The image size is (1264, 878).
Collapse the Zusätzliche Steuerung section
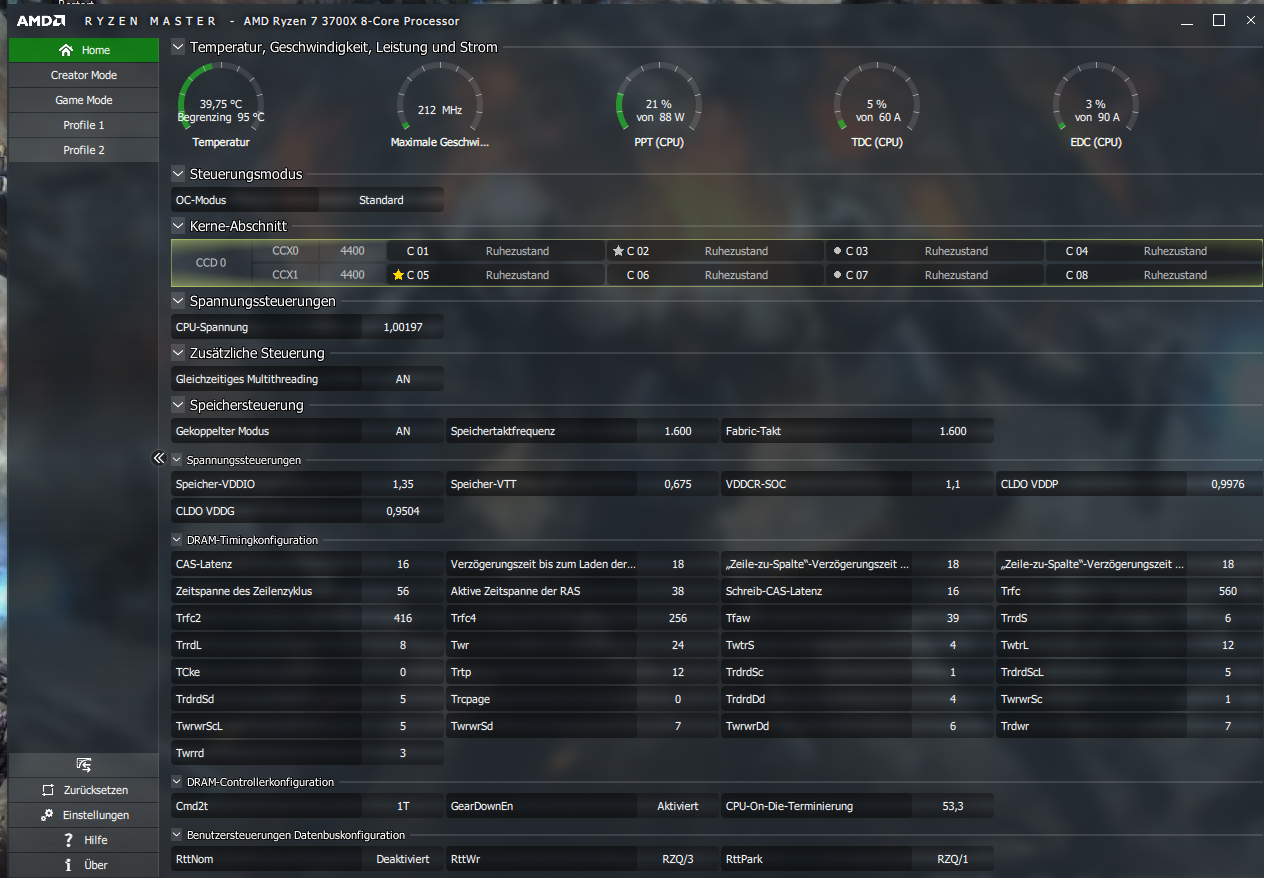[178, 353]
